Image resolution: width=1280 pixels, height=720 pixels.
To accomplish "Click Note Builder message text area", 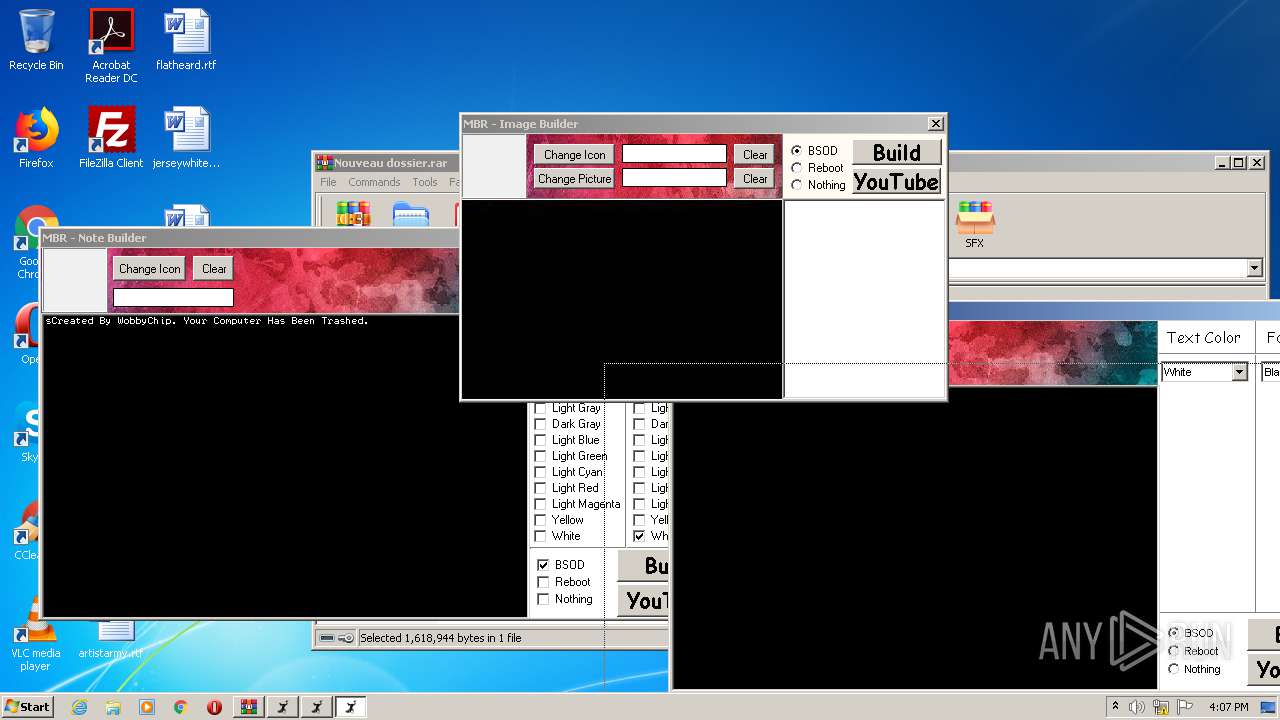I will [285, 466].
